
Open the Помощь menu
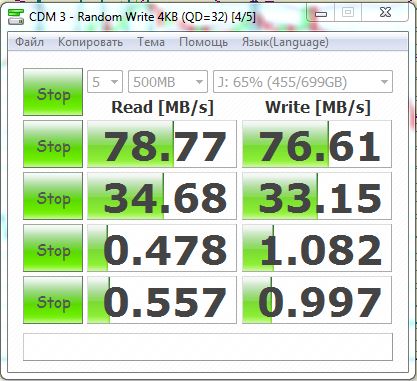203,42
